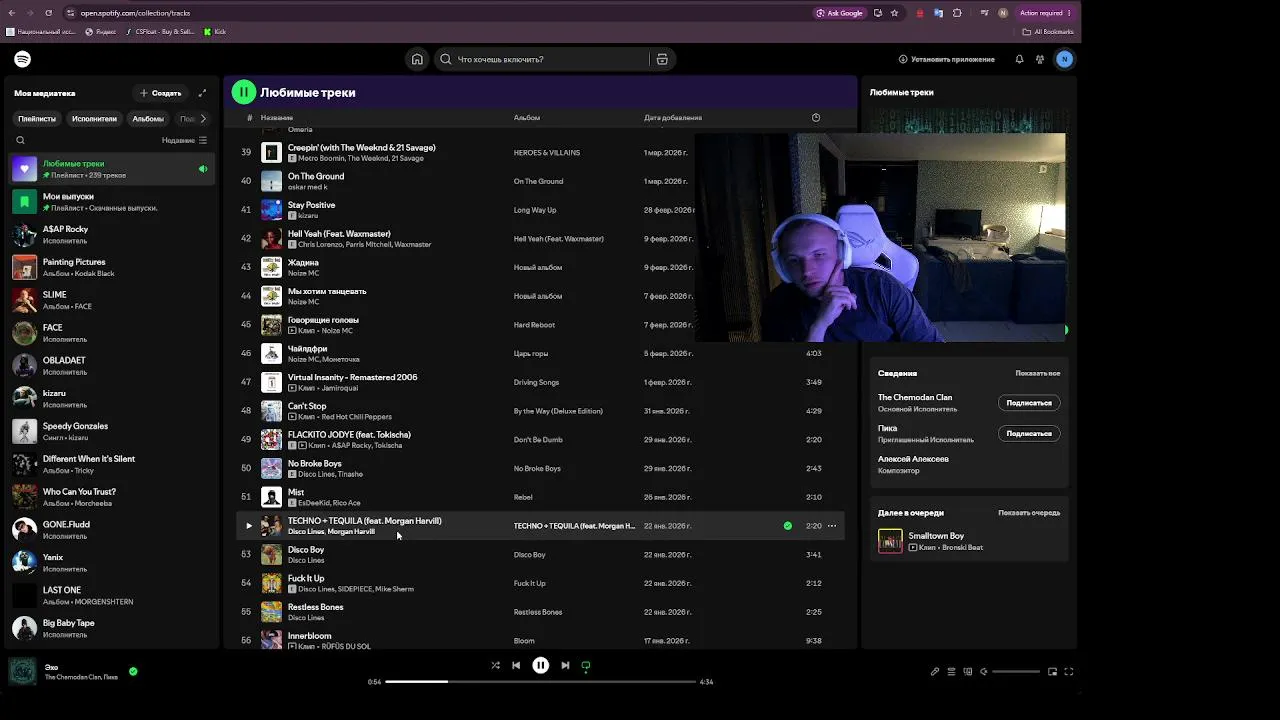Select the track Virtual Insanity - Remastered 2006
This screenshot has height=720, width=1280.
(x=353, y=377)
